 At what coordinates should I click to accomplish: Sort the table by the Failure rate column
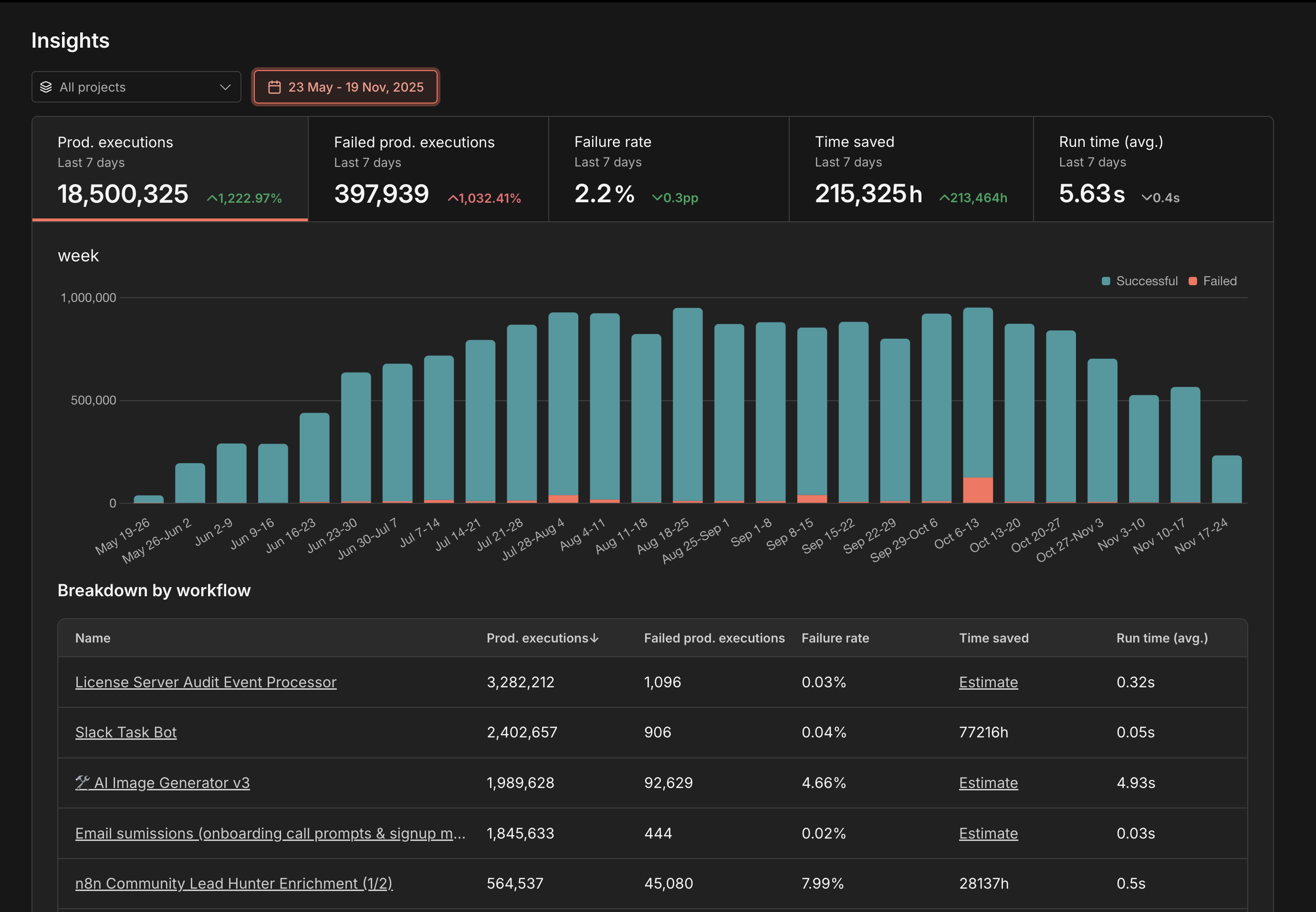point(835,638)
